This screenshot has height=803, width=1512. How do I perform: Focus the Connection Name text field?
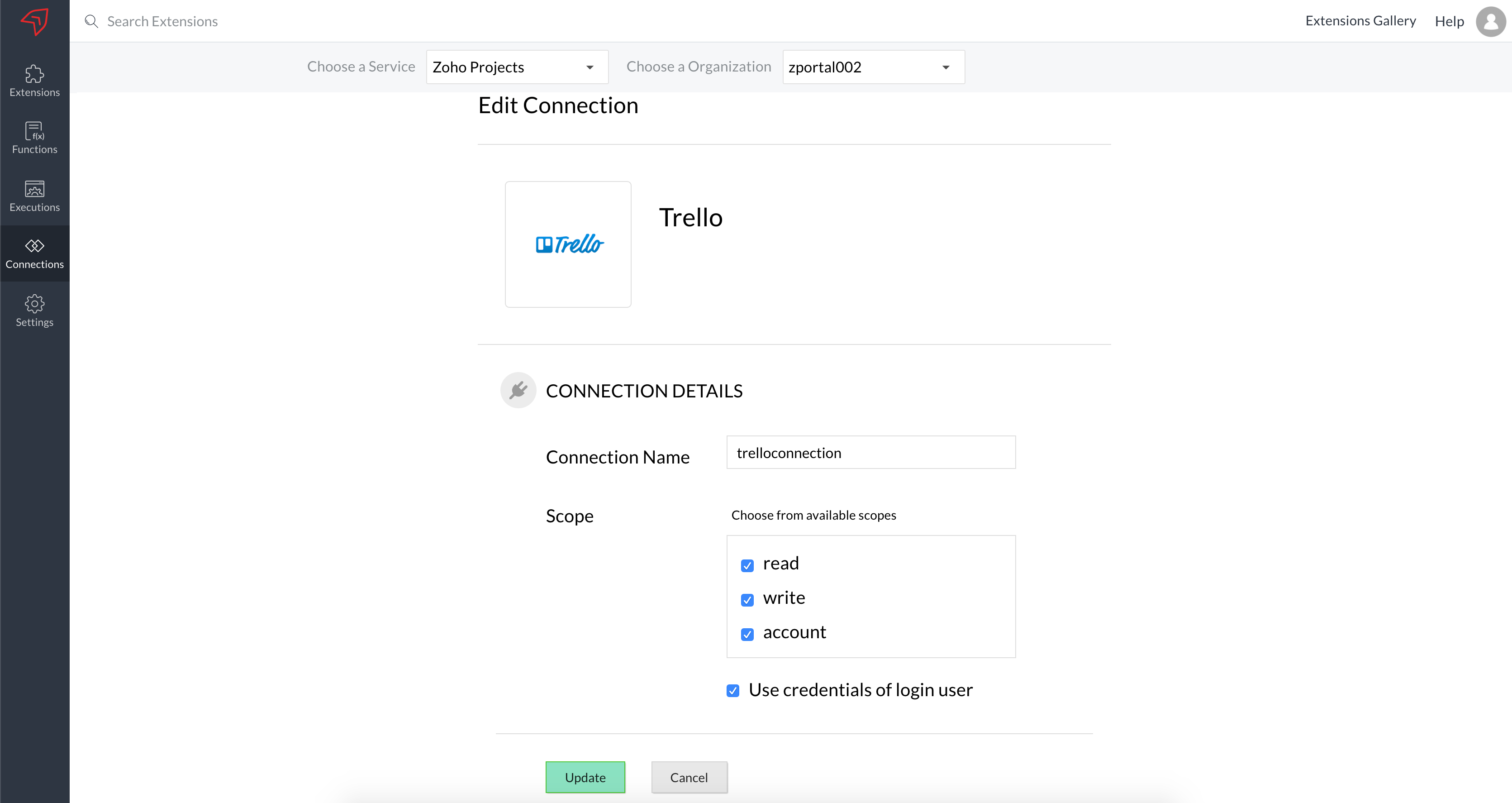point(870,452)
